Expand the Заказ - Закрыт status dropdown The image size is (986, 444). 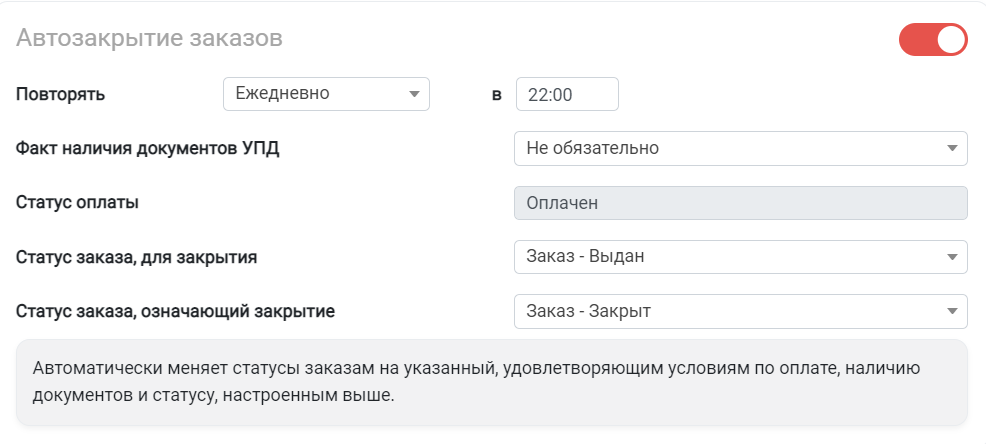(x=741, y=311)
